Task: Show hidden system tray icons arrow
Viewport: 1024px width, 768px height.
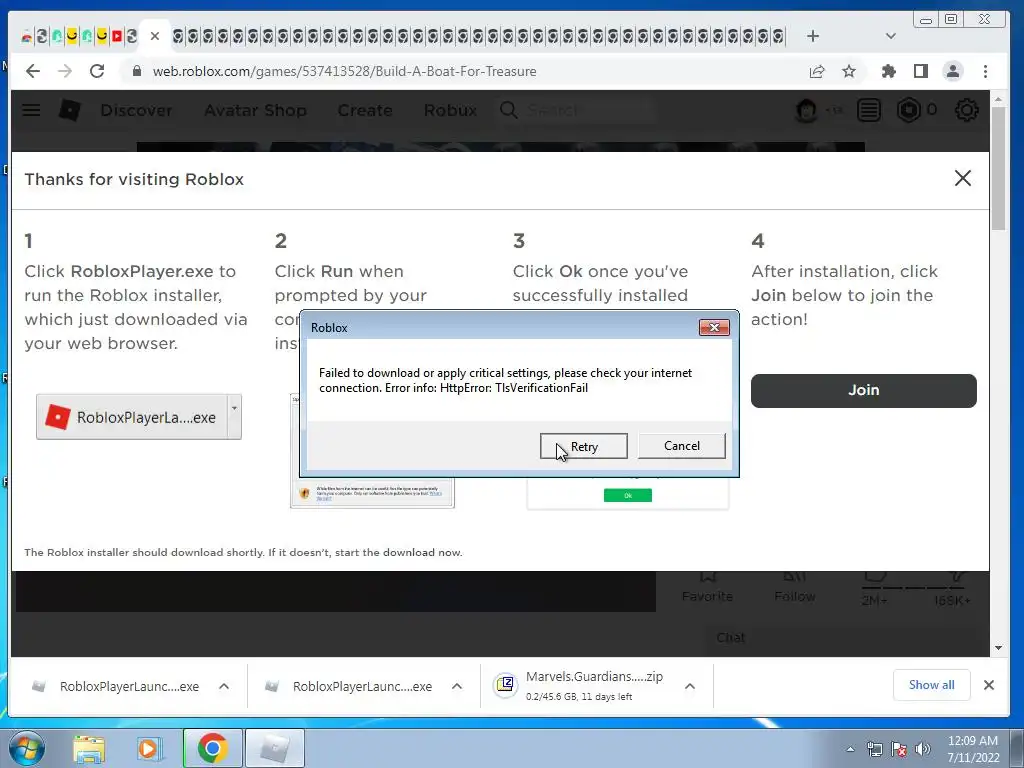Action: (x=850, y=749)
